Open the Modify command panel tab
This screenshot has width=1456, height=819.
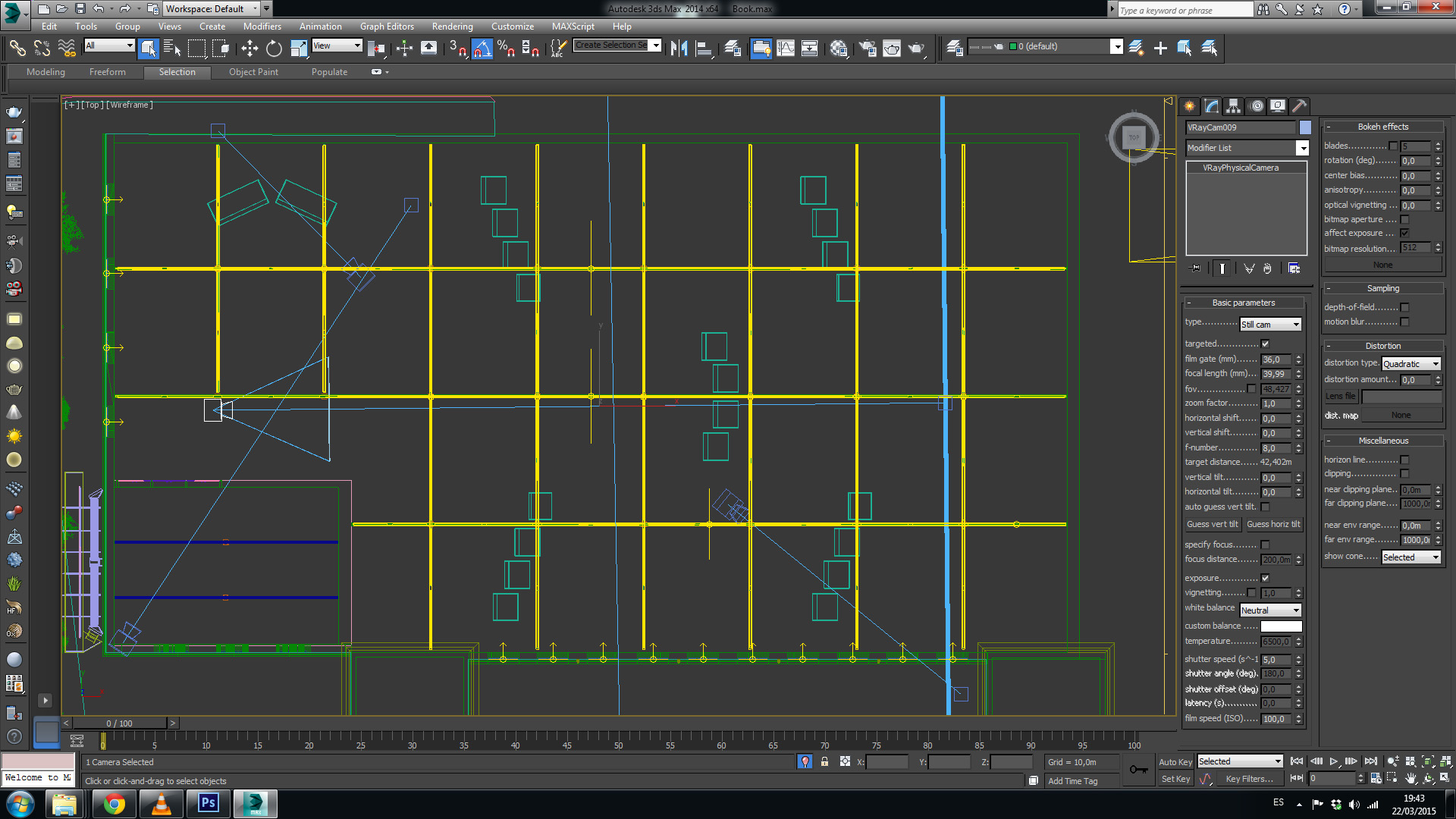tap(1212, 106)
